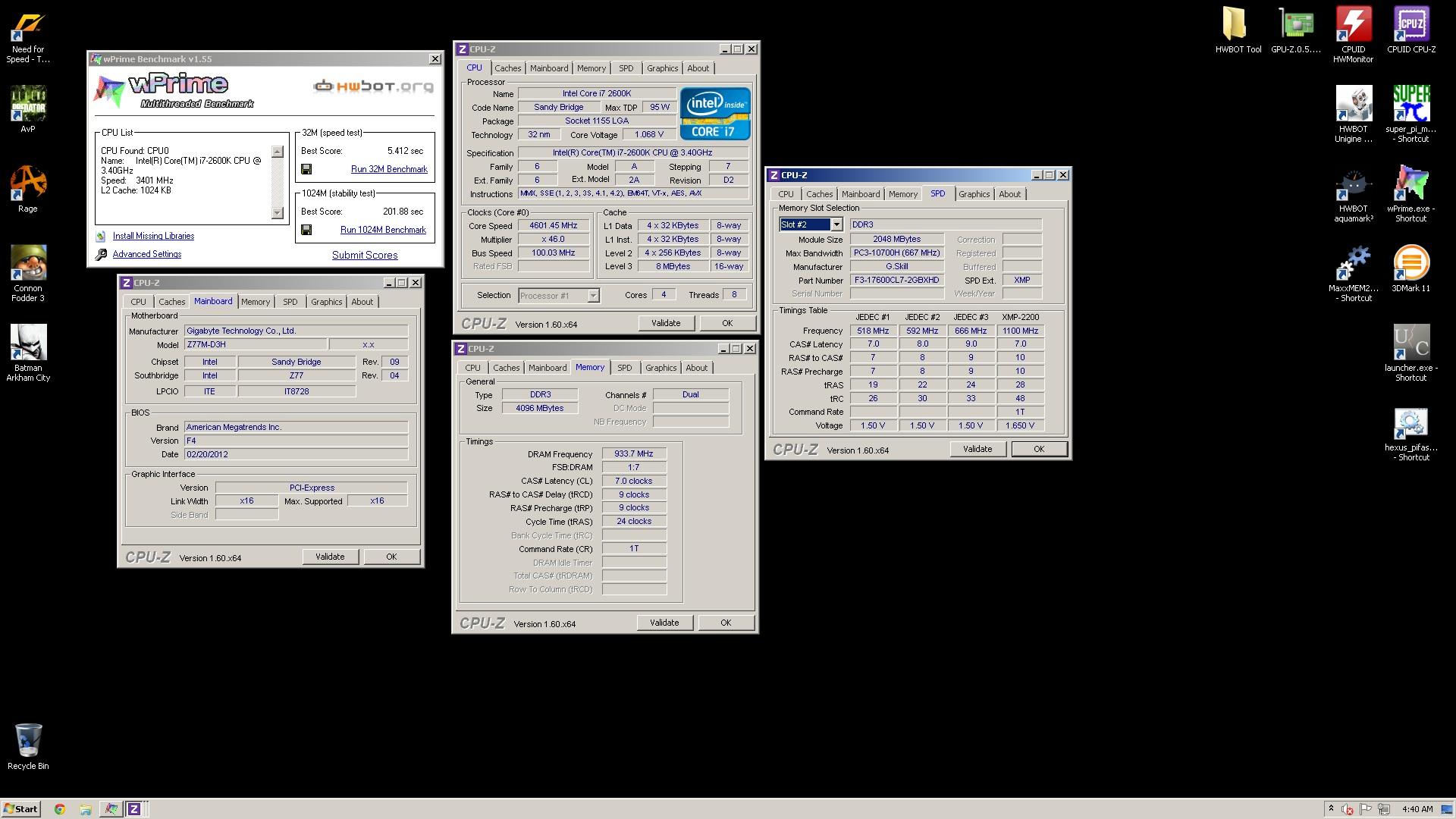The height and width of the screenshot is (819, 1456).
Task: Click the Advanced Settings wrench icon
Action: [101, 255]
